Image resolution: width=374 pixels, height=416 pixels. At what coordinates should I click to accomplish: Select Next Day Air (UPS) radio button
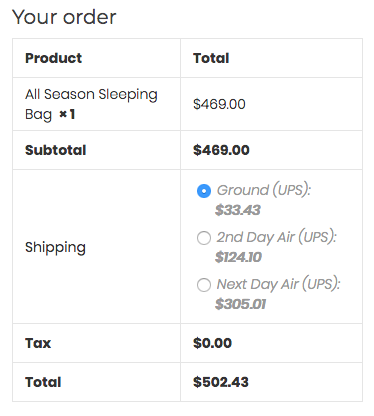204,285
